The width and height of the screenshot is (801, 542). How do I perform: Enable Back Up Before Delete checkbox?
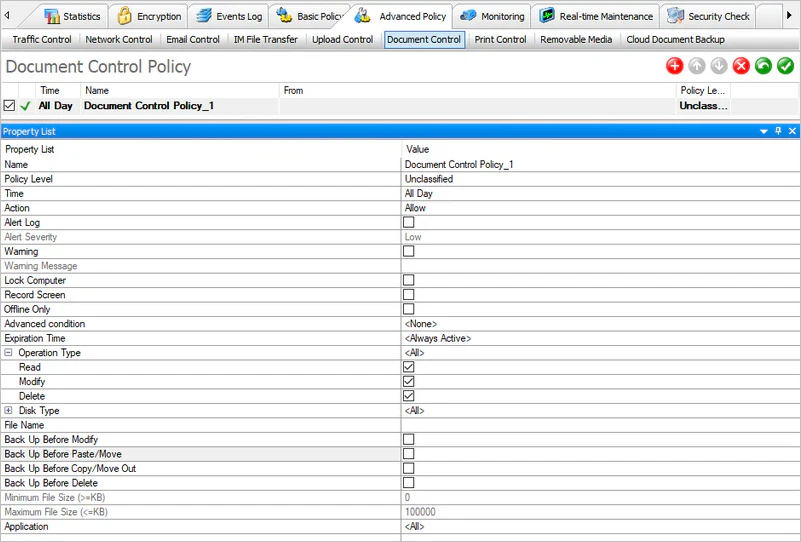point(409,483)
